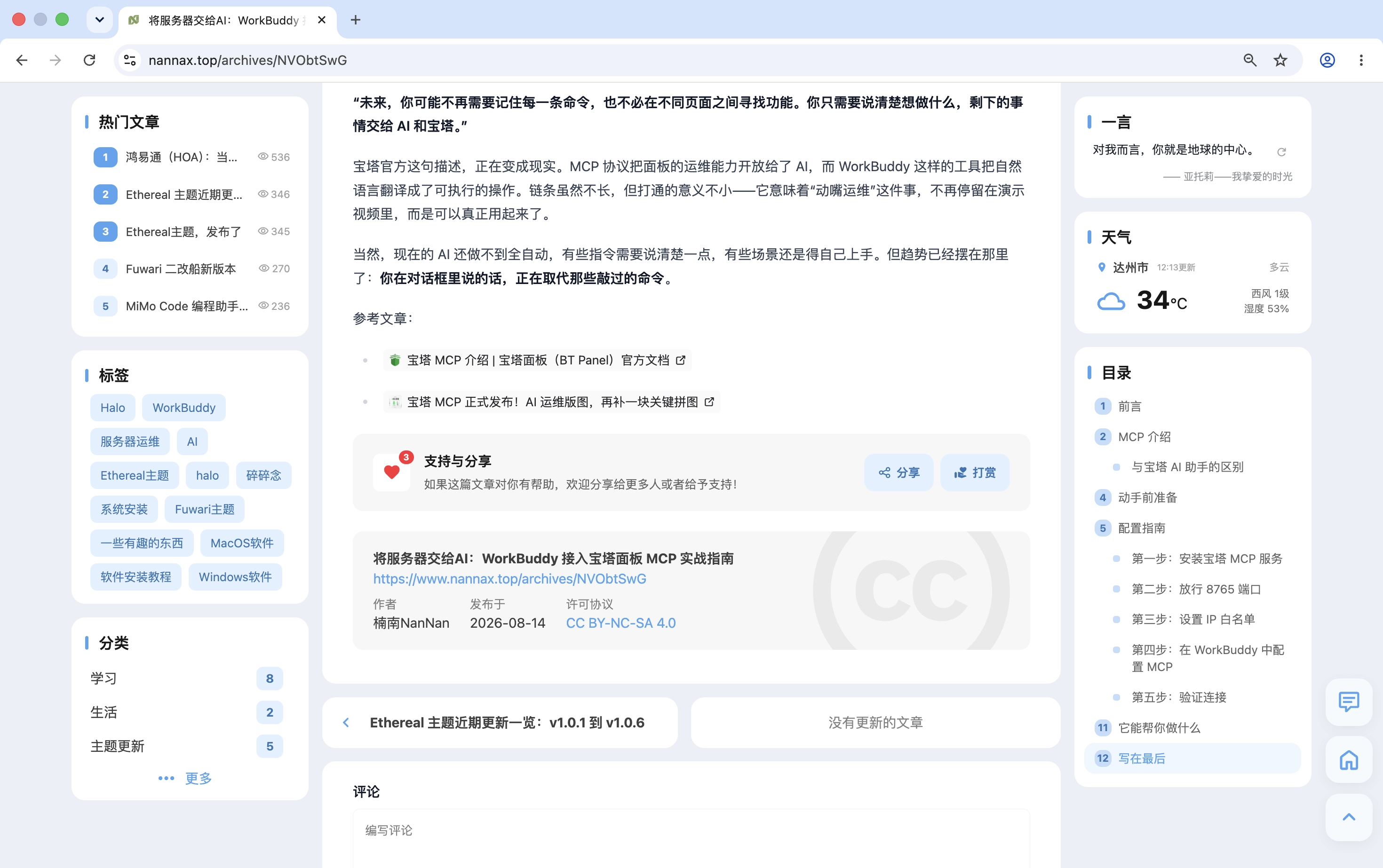Expand more categories with 更多
The image size is (1383, 868).
[185, 779]
